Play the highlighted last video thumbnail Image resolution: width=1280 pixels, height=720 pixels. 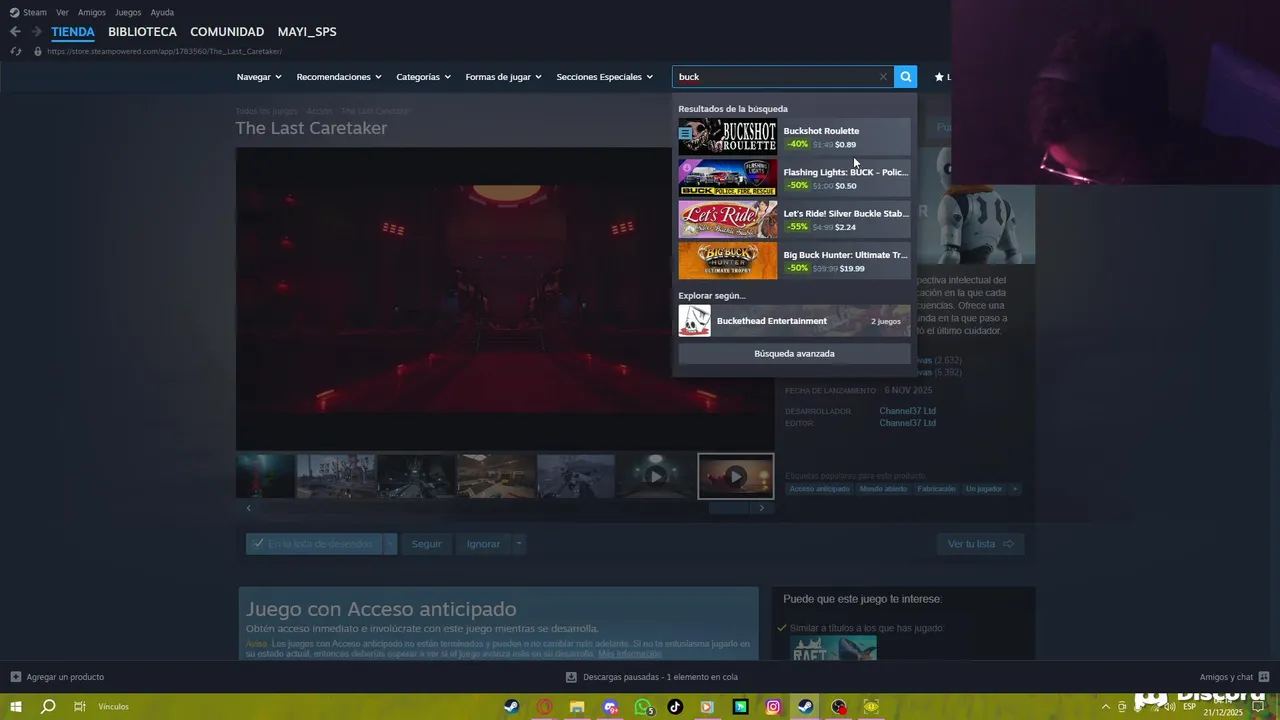click(736, 476)
